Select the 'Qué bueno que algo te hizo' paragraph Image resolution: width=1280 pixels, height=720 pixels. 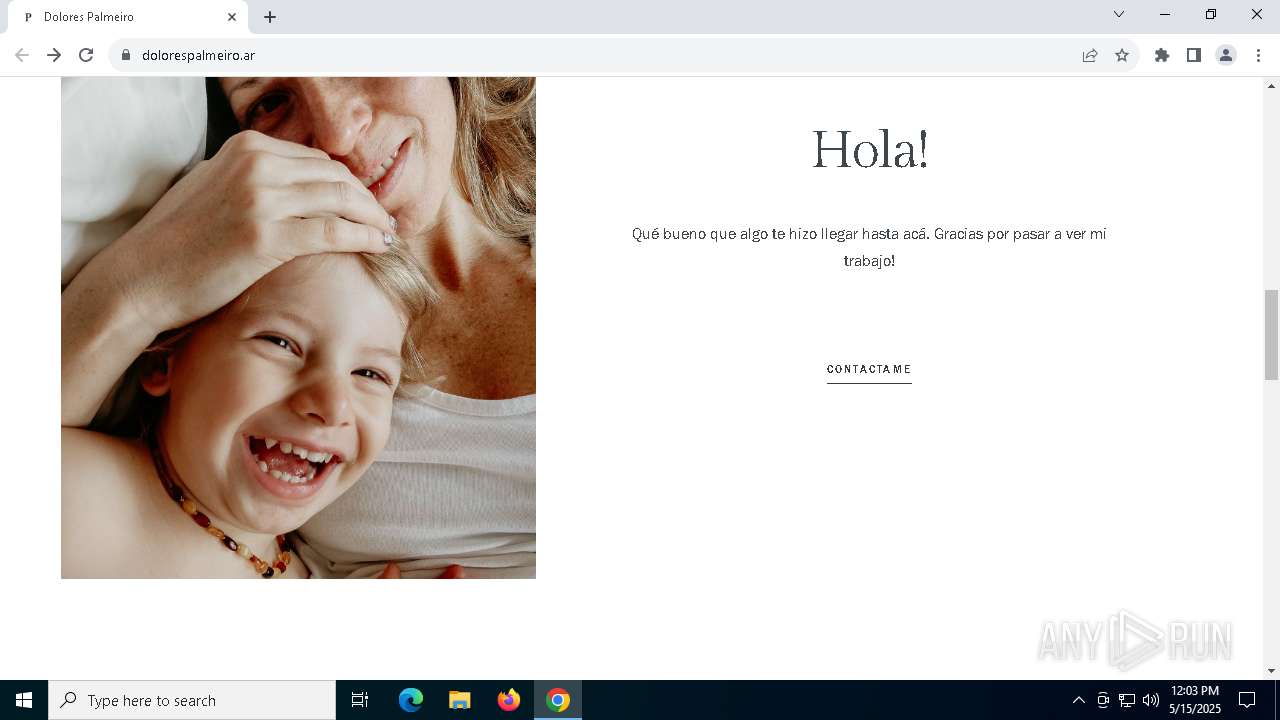coord(869,247)
